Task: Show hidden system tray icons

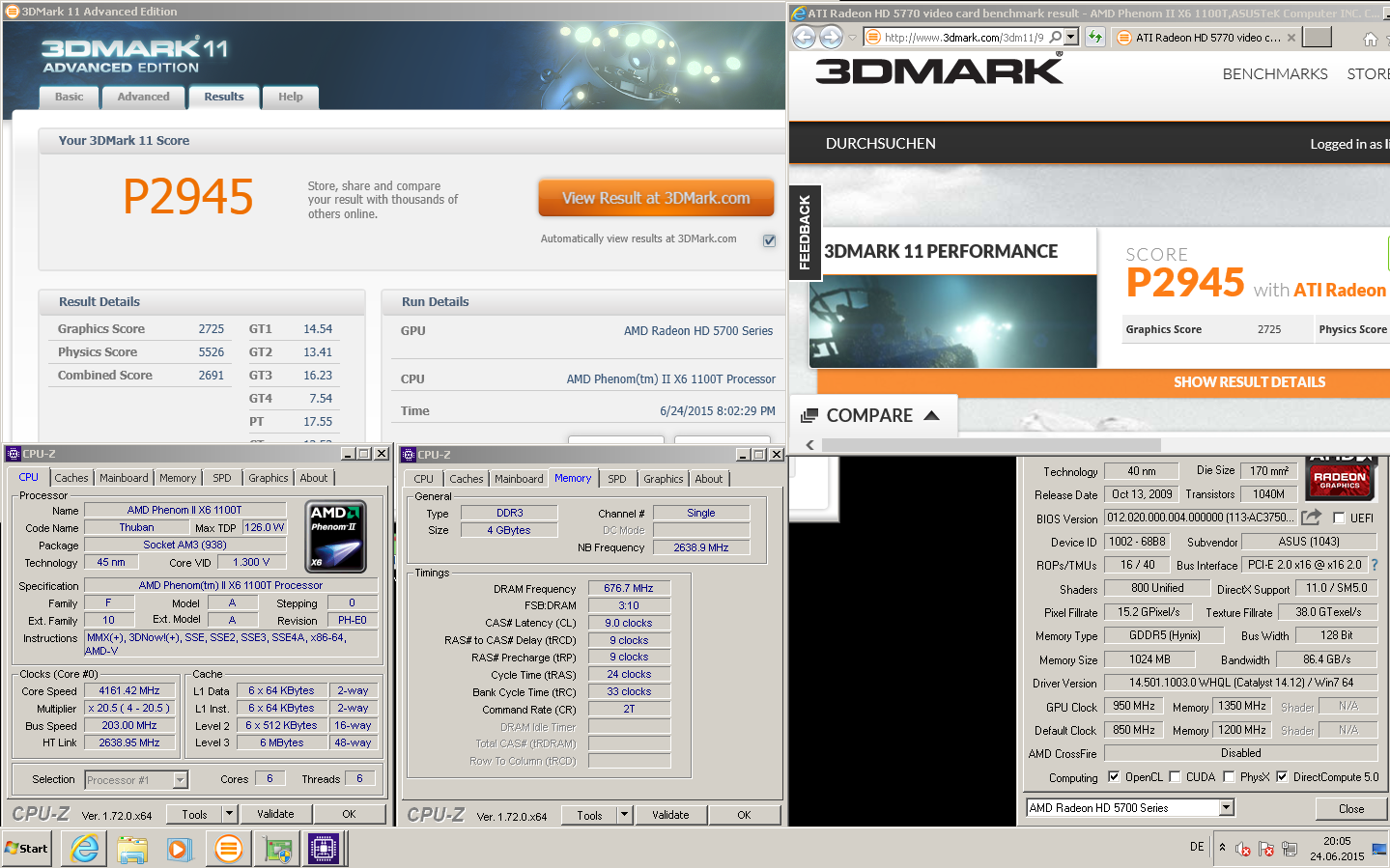Action: 1222,848
